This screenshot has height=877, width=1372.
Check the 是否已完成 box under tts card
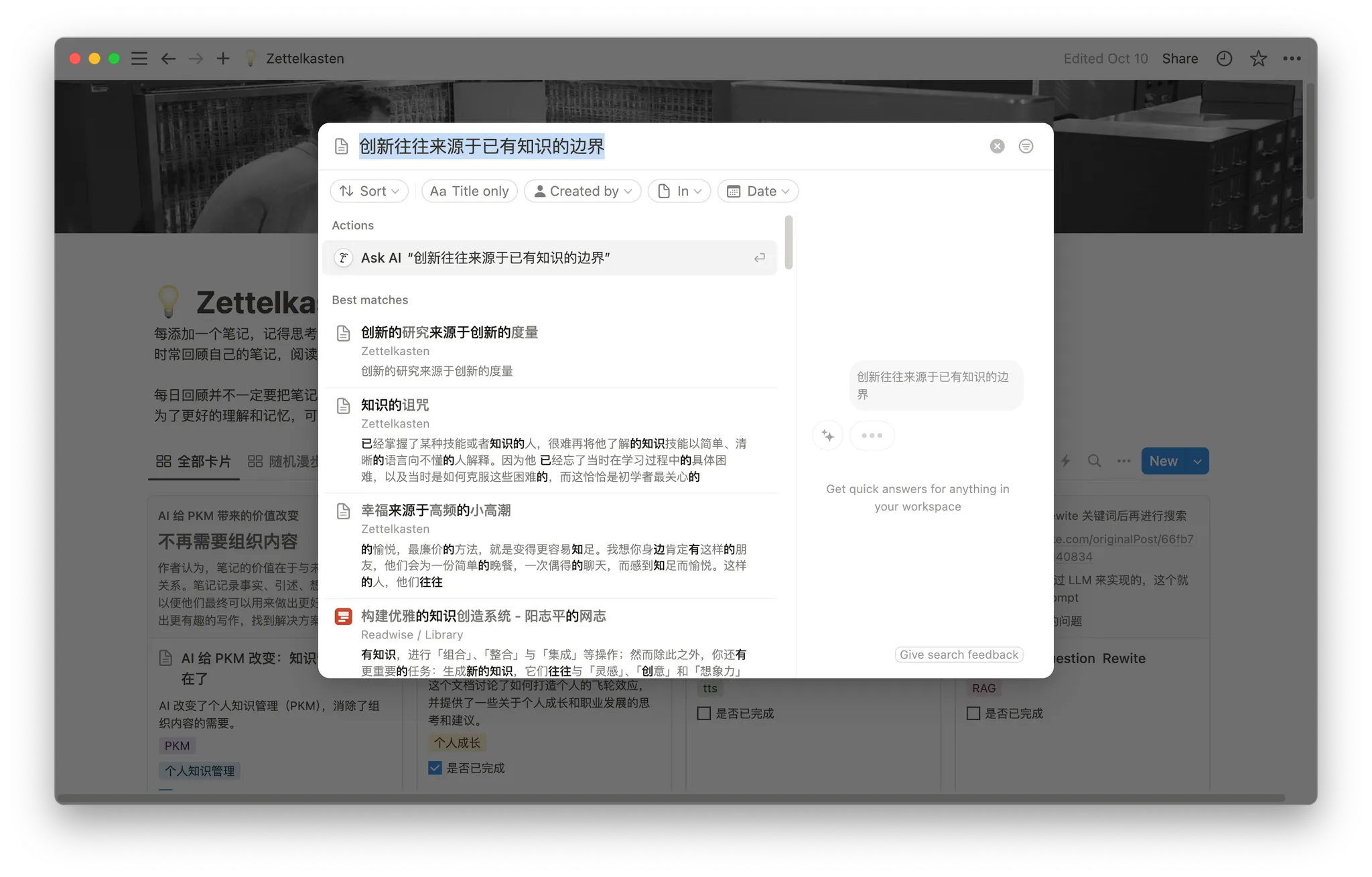pos(704,714)
